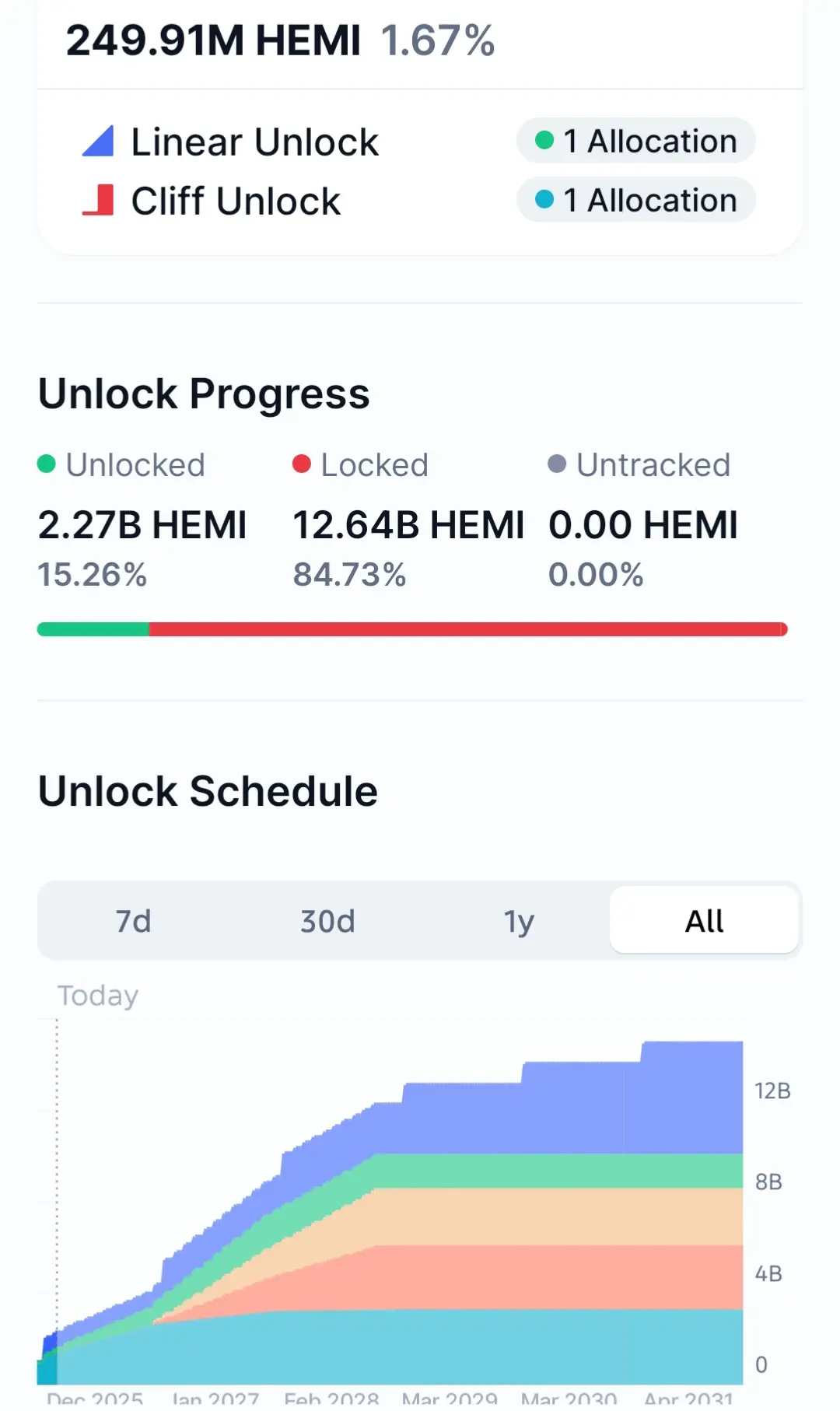Select the All schedule range tab

coord(704,921)
